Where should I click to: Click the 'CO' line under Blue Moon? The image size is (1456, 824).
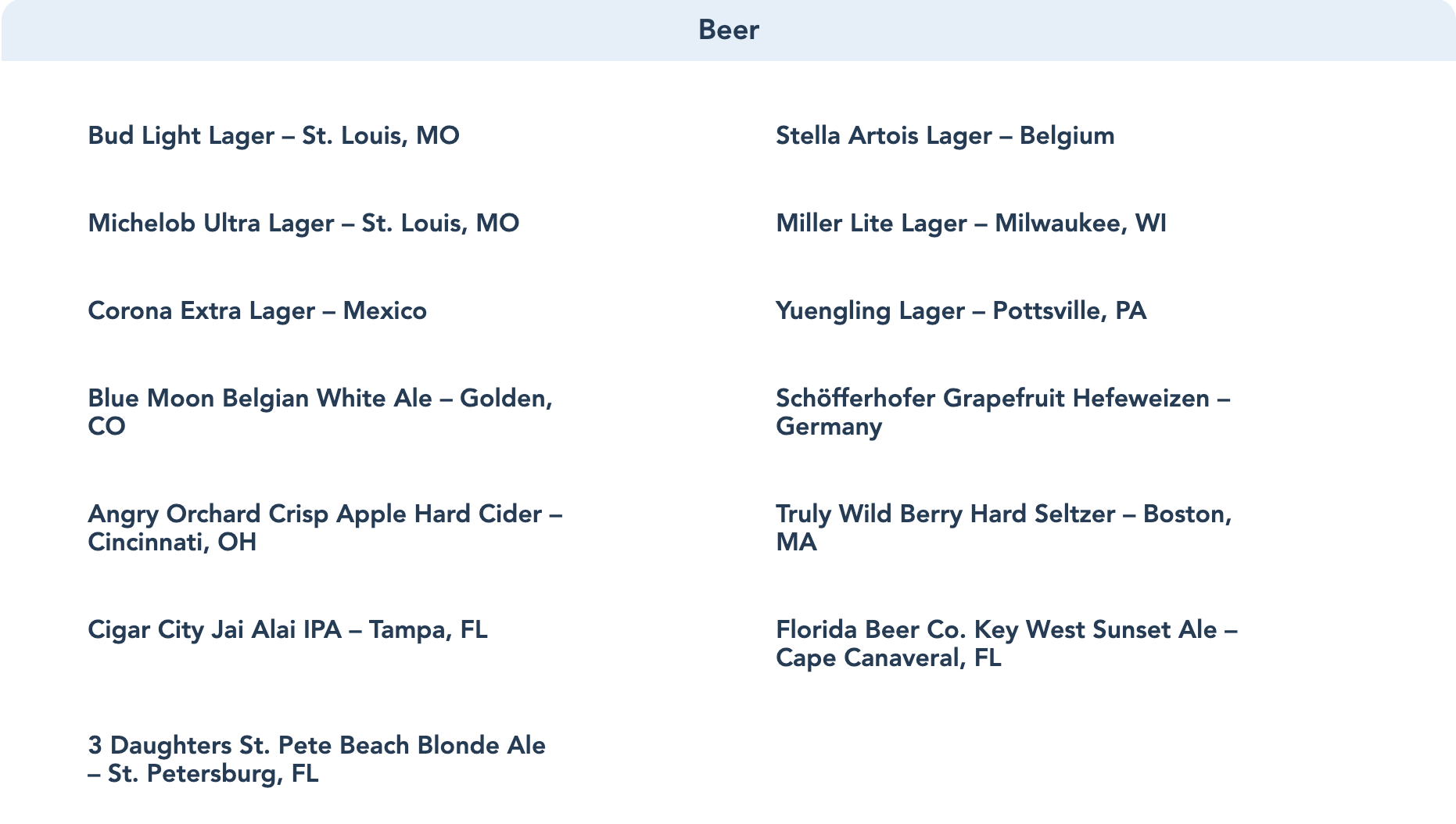pyautogui.click(x=106, y=427)
